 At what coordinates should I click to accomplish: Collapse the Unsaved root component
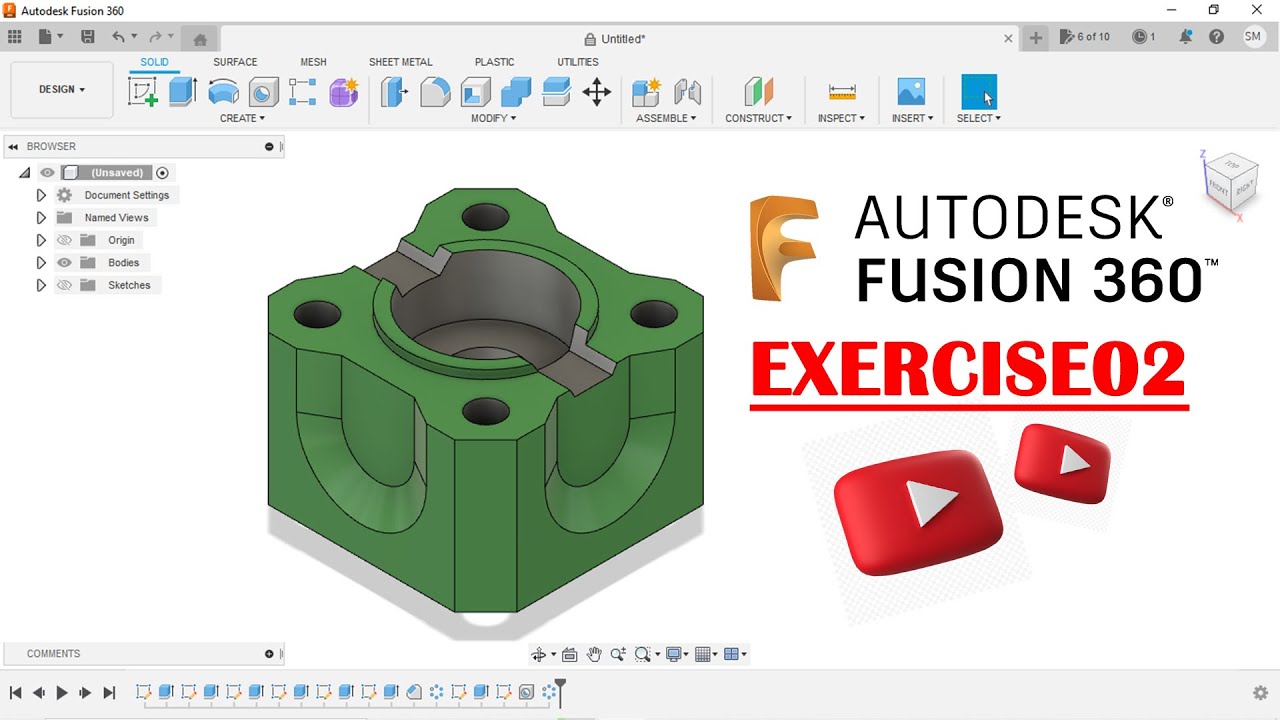pyautogui.click(x=25, y=173)
